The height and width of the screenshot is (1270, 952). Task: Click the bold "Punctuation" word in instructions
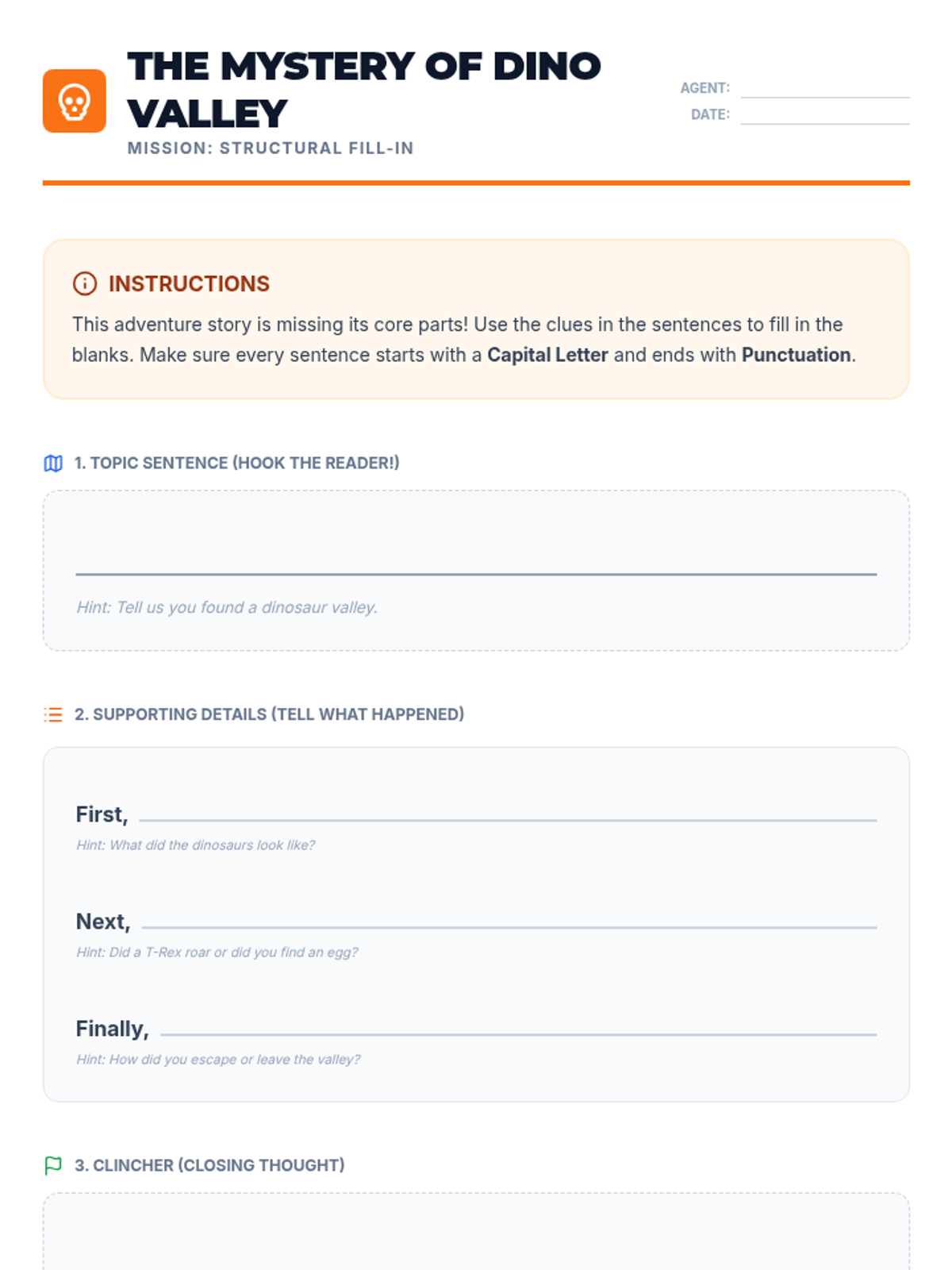coord(796,355)
